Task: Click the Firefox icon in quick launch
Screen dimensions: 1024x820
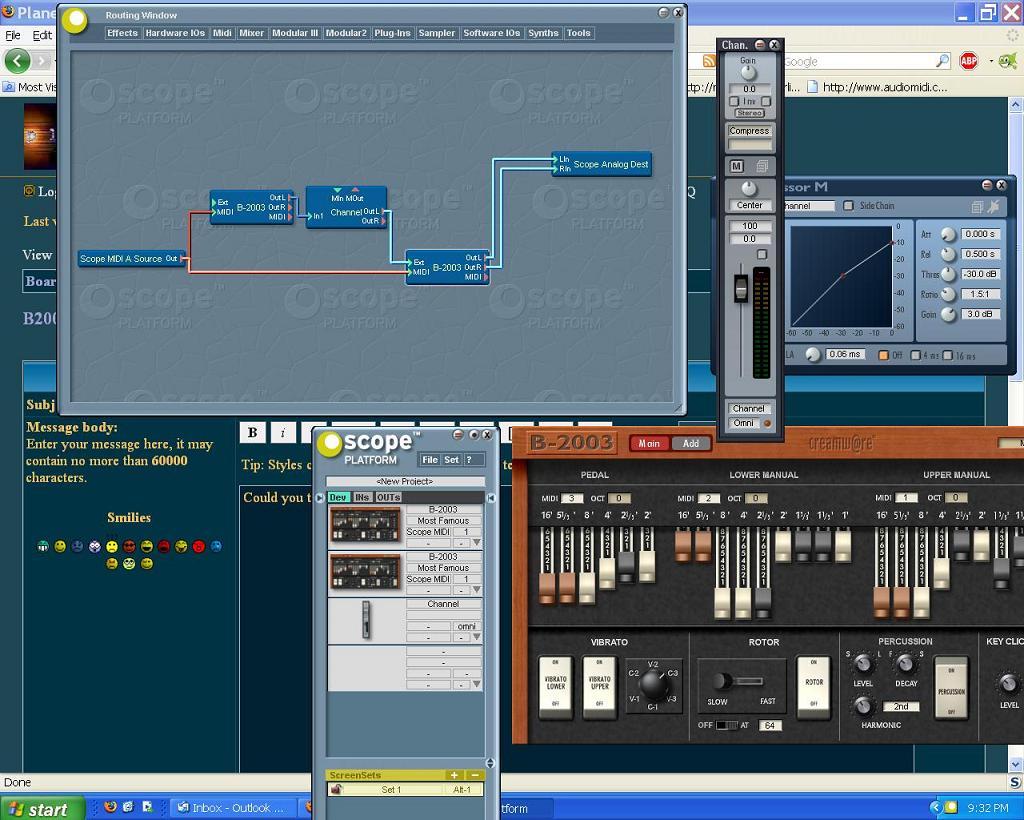Action: 110,807
